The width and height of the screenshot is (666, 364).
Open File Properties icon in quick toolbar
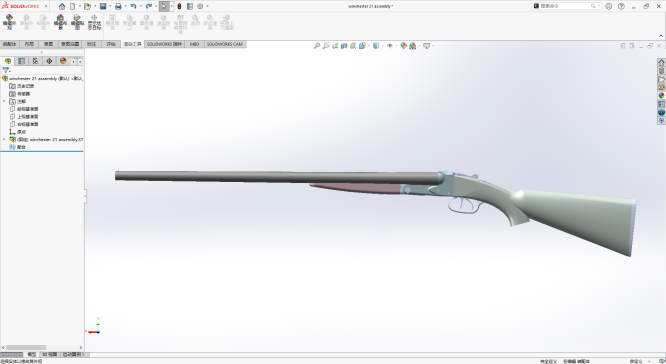(190, 6)
